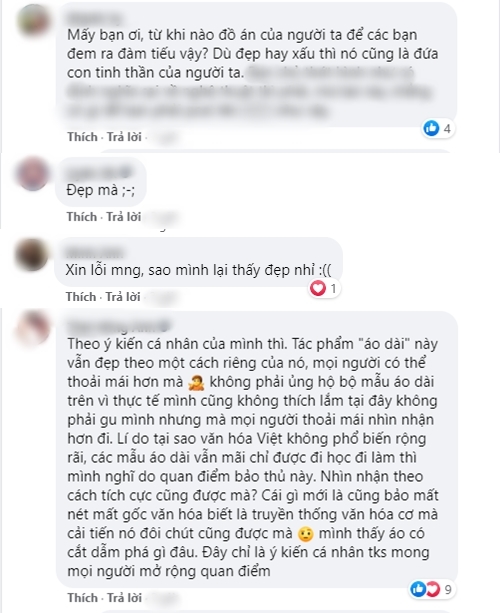Click 'Thích' under the 'Xin lỗi mng' comment
The image size is (500, 613).
(x=81, y=297)
